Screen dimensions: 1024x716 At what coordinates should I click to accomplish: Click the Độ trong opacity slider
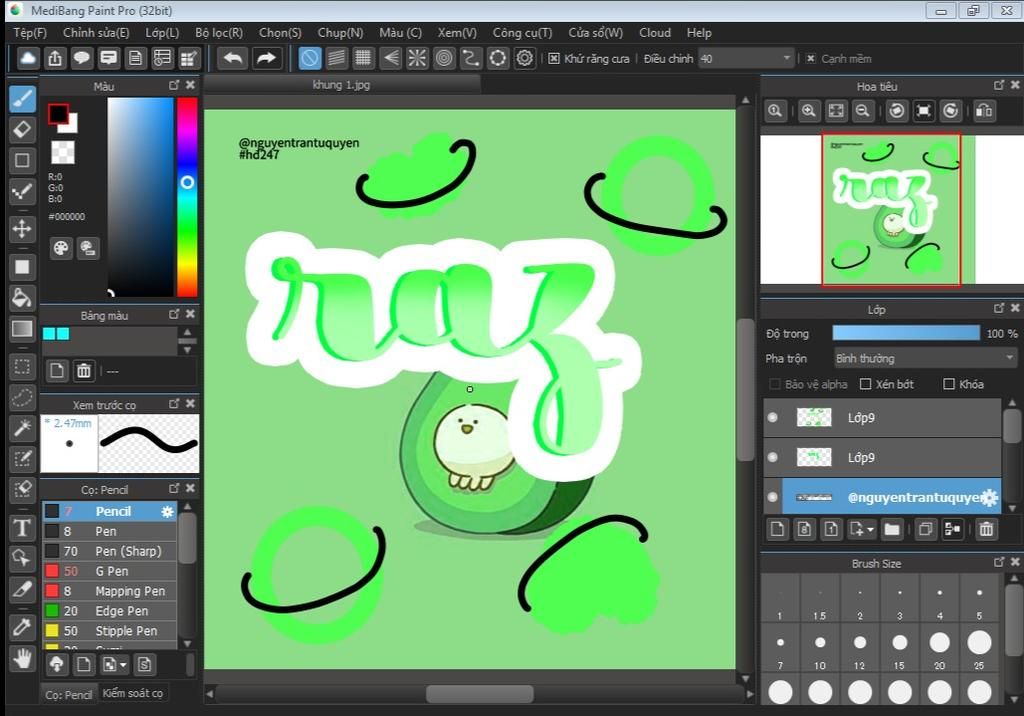906,333
